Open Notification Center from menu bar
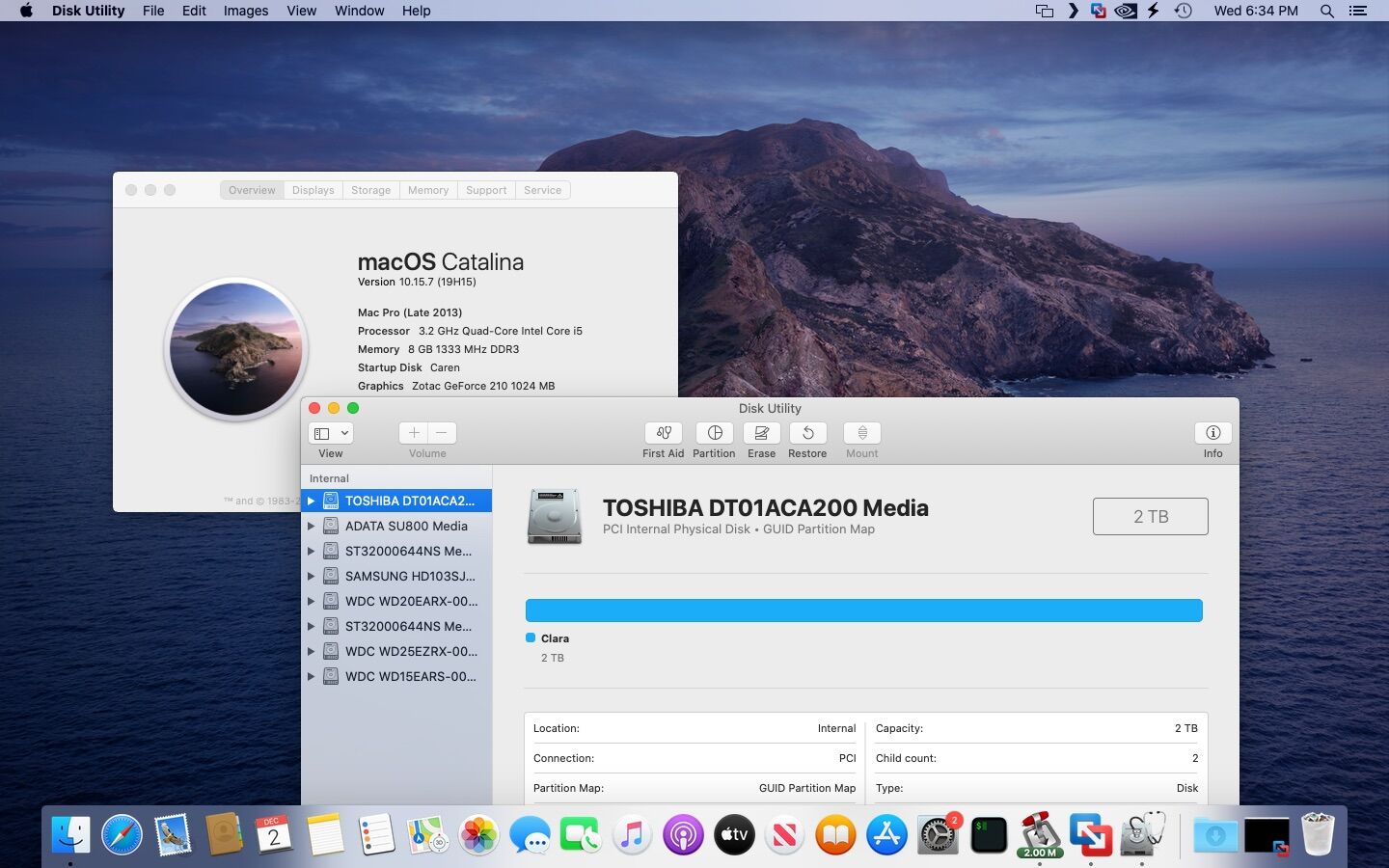 [x=1358, y=11]
